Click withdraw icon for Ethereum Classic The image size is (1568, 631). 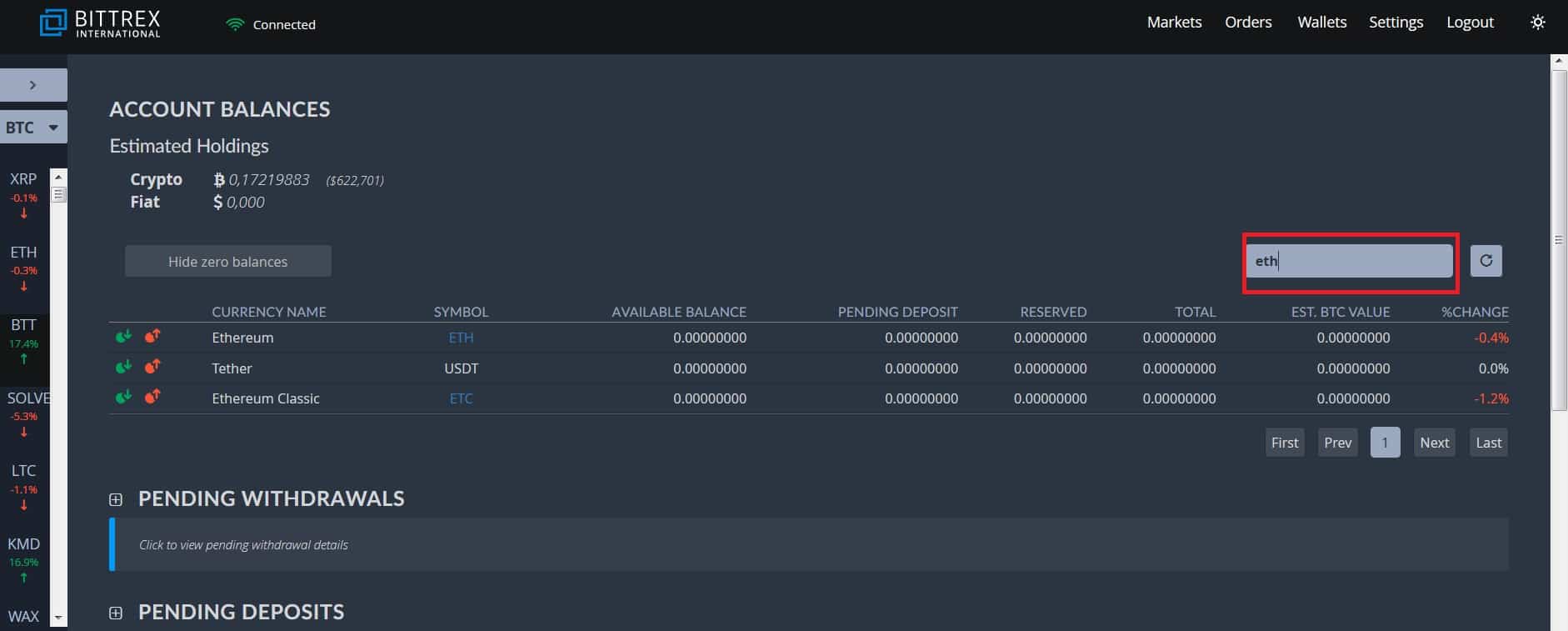tap(152, 397)
